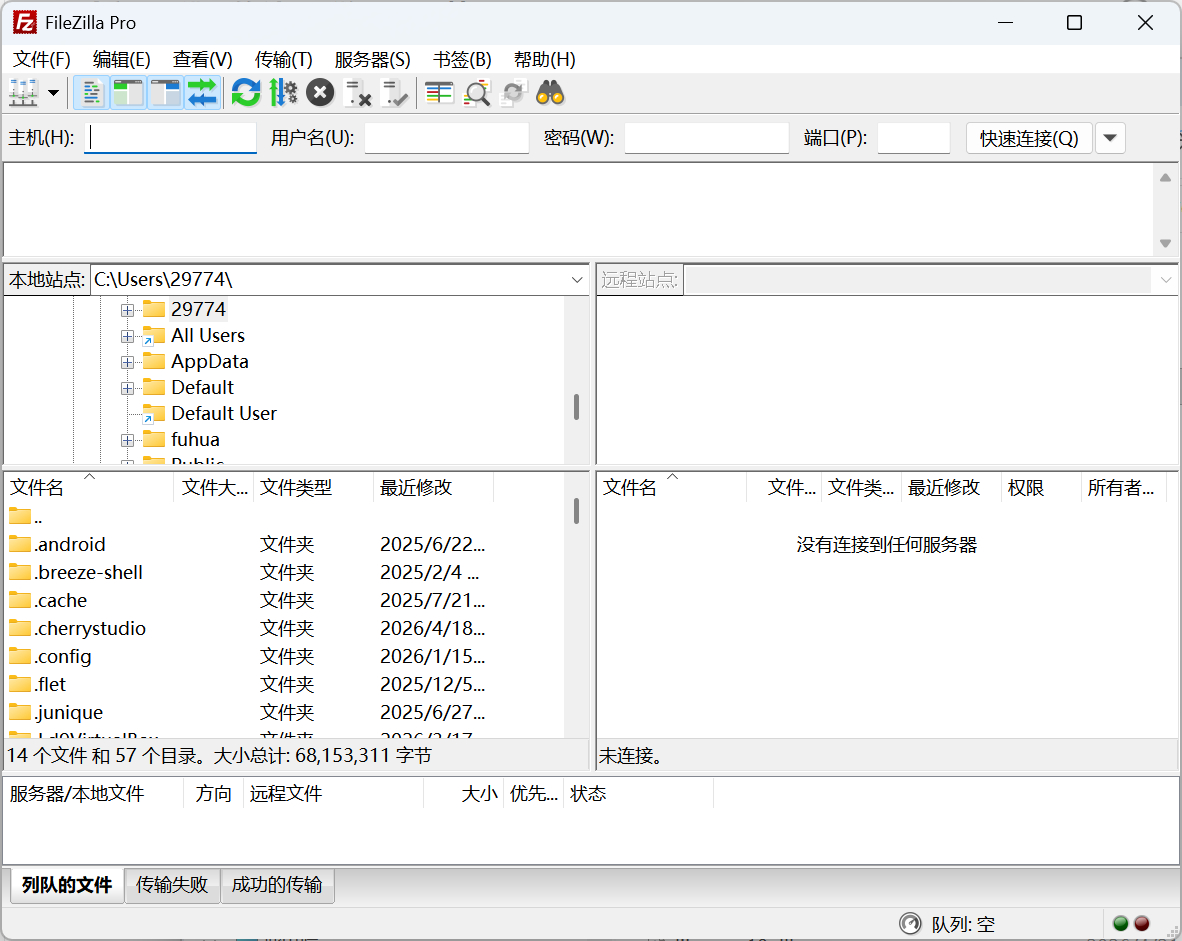Open the 书签(B) menu
Screen dimensions: 1182x941
[462, 60]
